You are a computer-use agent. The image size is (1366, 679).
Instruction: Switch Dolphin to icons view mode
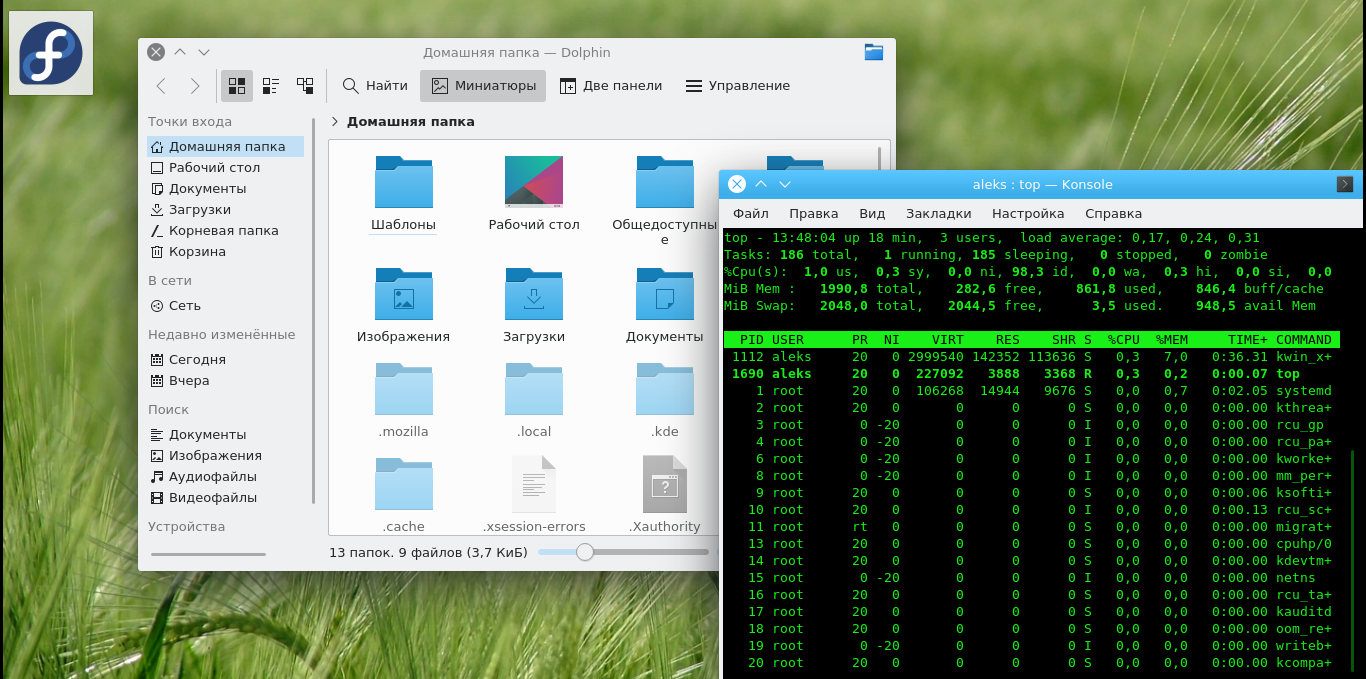(237, 86)
